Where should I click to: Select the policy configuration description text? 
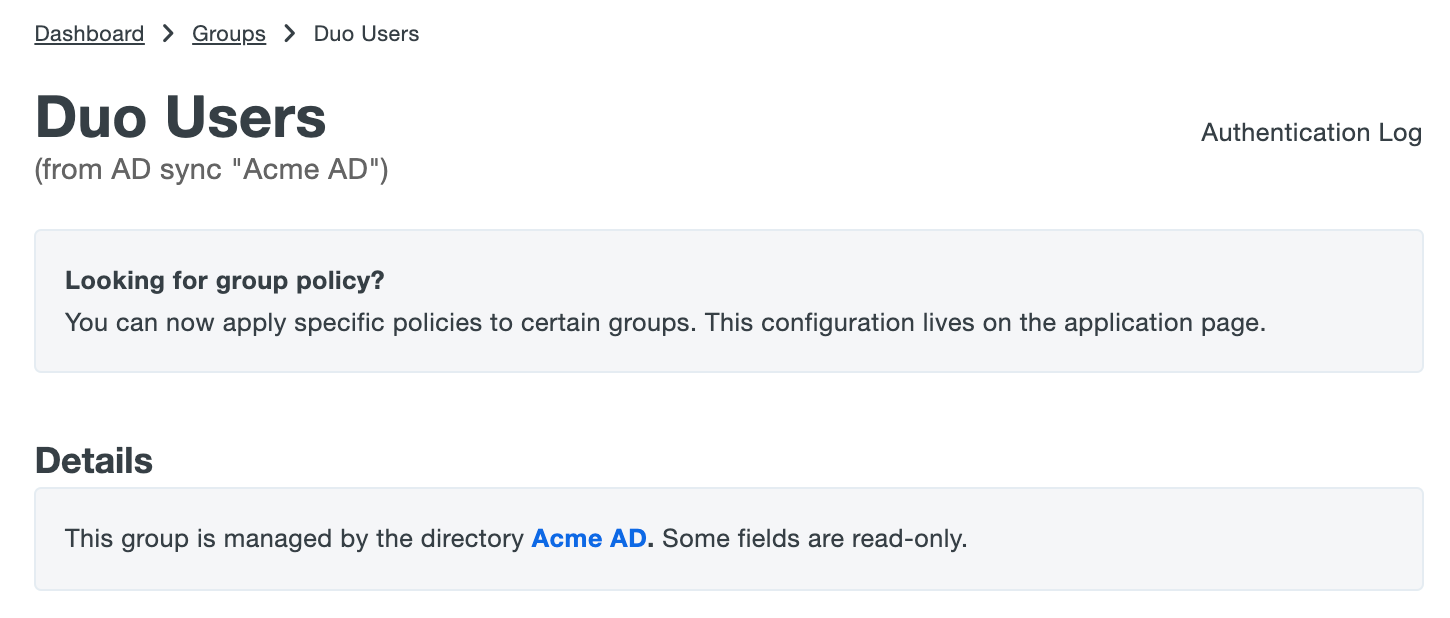point(665,322)
